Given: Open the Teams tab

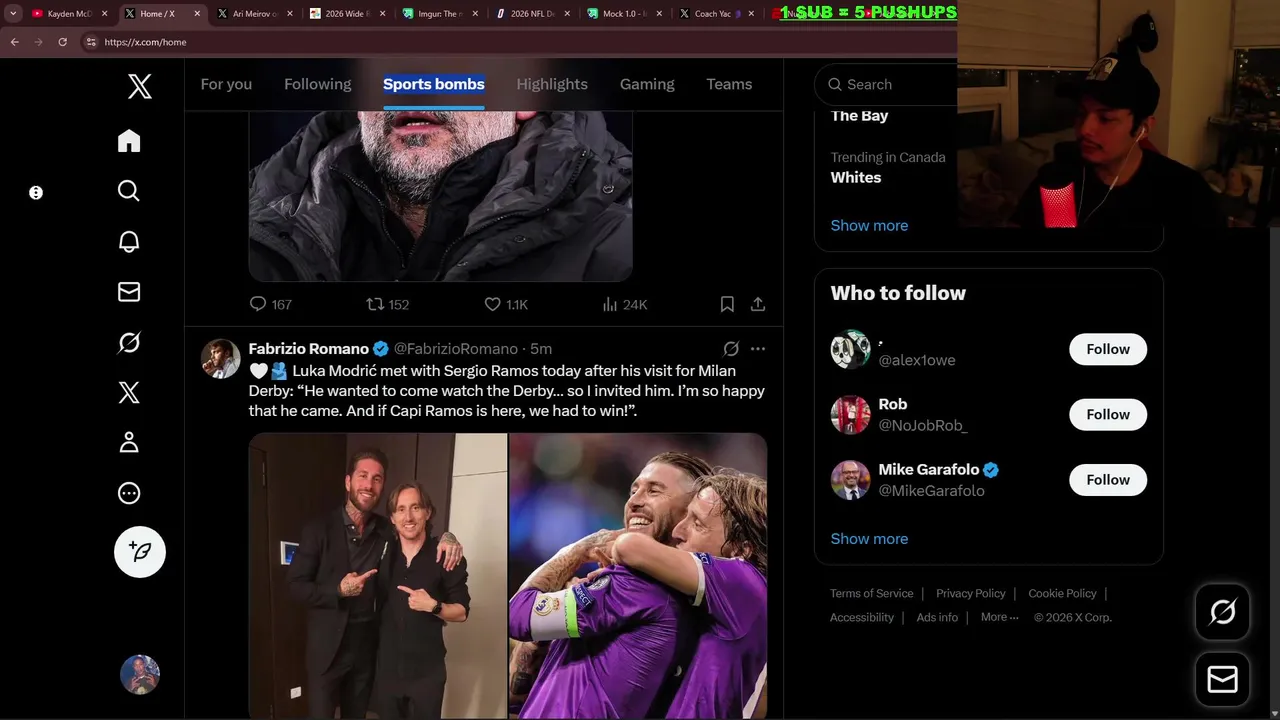Looking at the screenshot, I should click(x=729, y=84).
